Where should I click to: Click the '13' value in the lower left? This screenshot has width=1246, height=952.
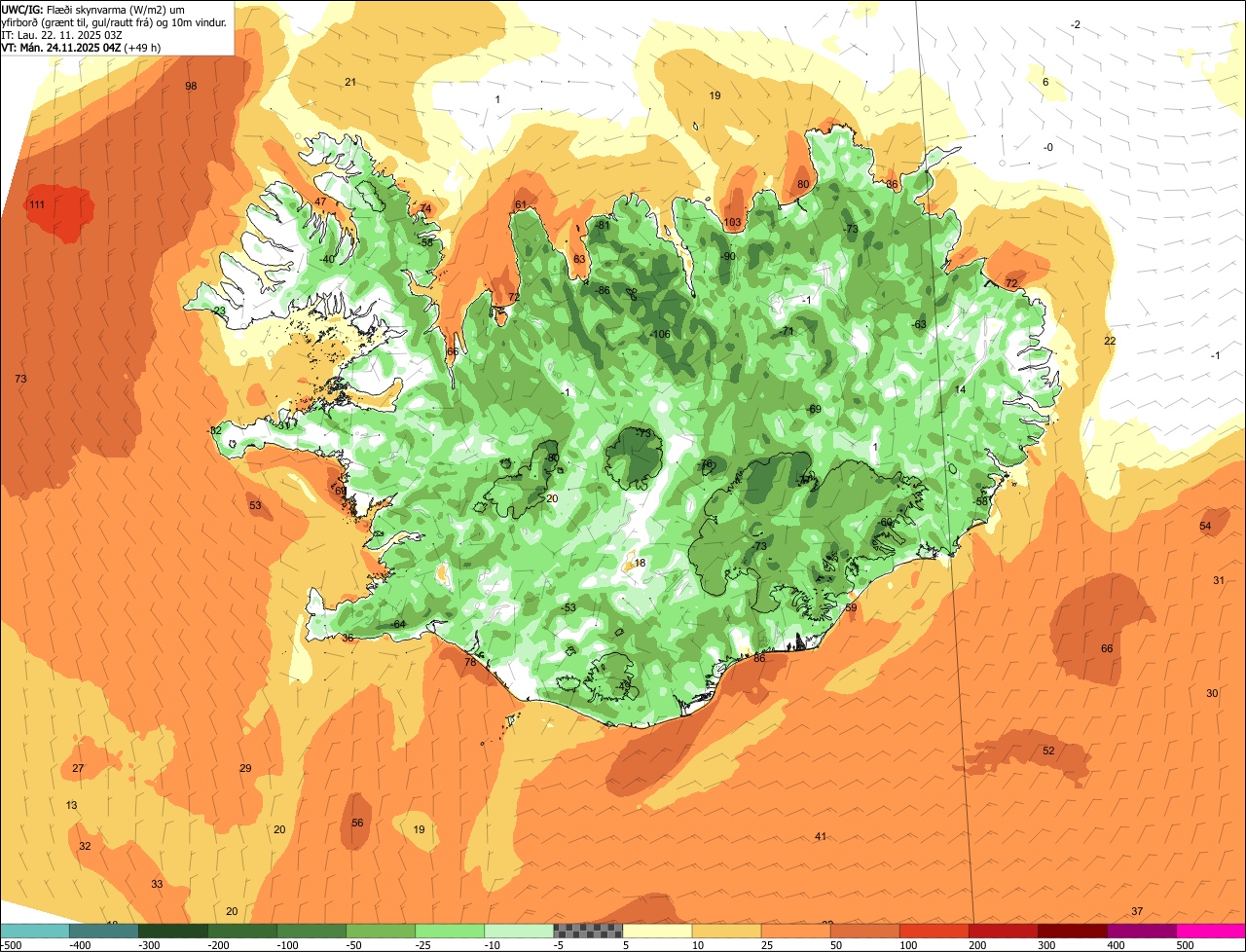(x=71, y=805)
